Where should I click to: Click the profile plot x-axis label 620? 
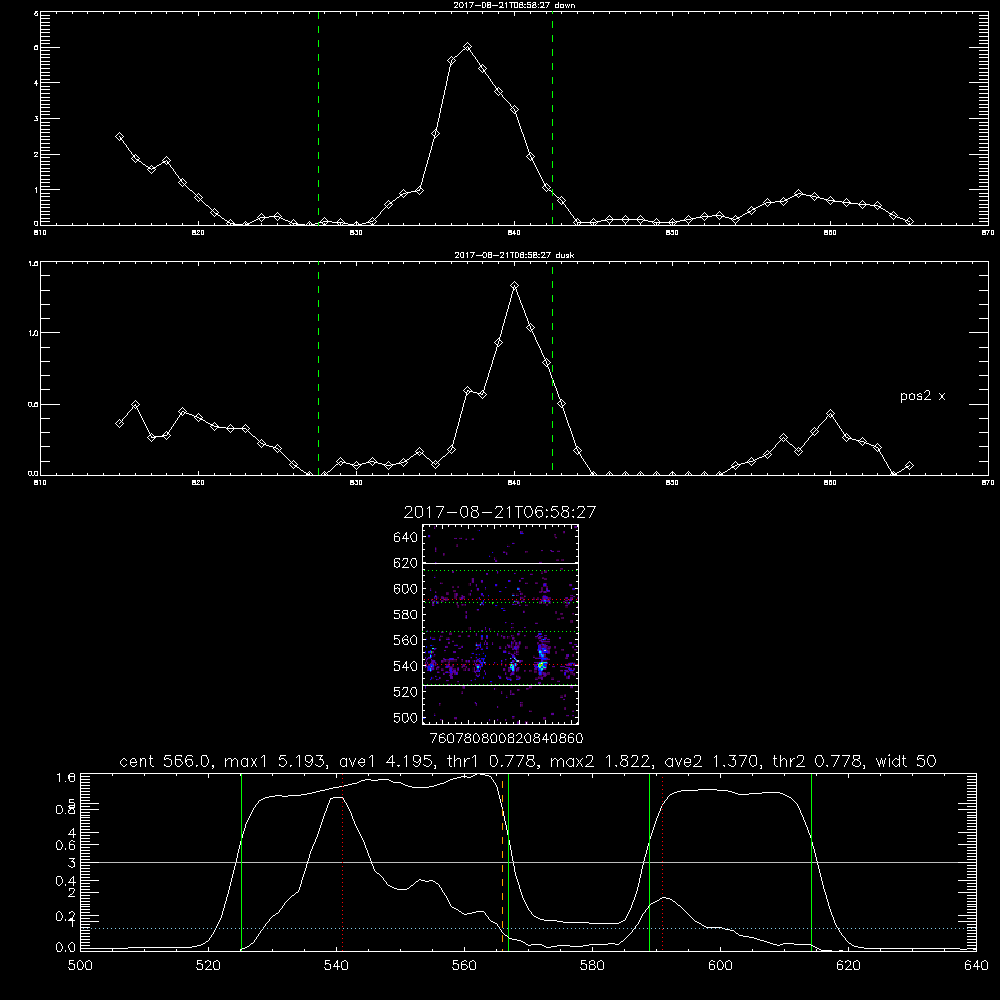848,966
